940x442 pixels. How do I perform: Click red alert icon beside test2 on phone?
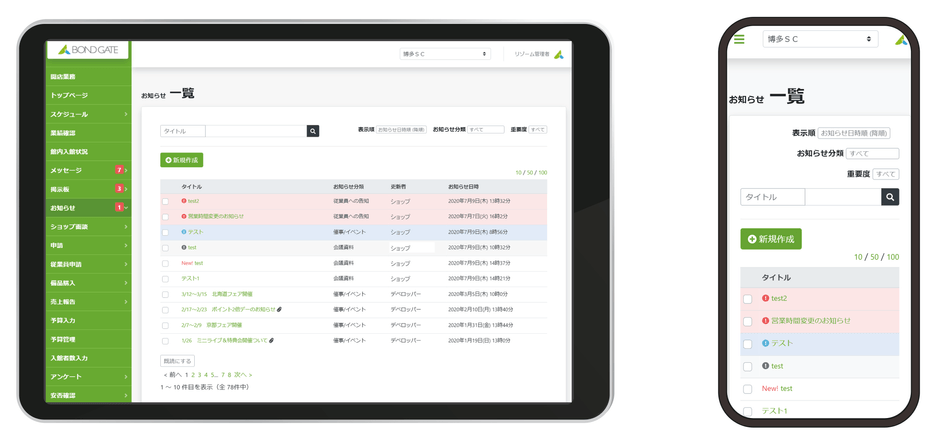765,298
